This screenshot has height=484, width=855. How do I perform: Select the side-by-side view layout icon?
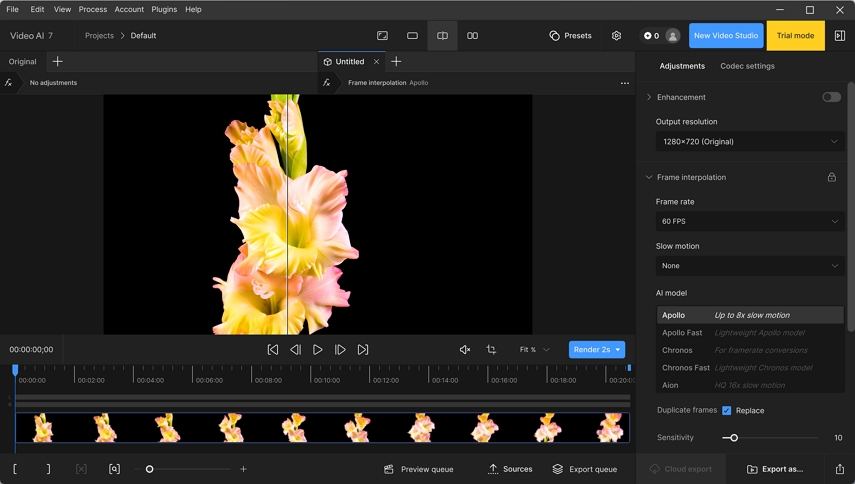click(x=472, y=35)
